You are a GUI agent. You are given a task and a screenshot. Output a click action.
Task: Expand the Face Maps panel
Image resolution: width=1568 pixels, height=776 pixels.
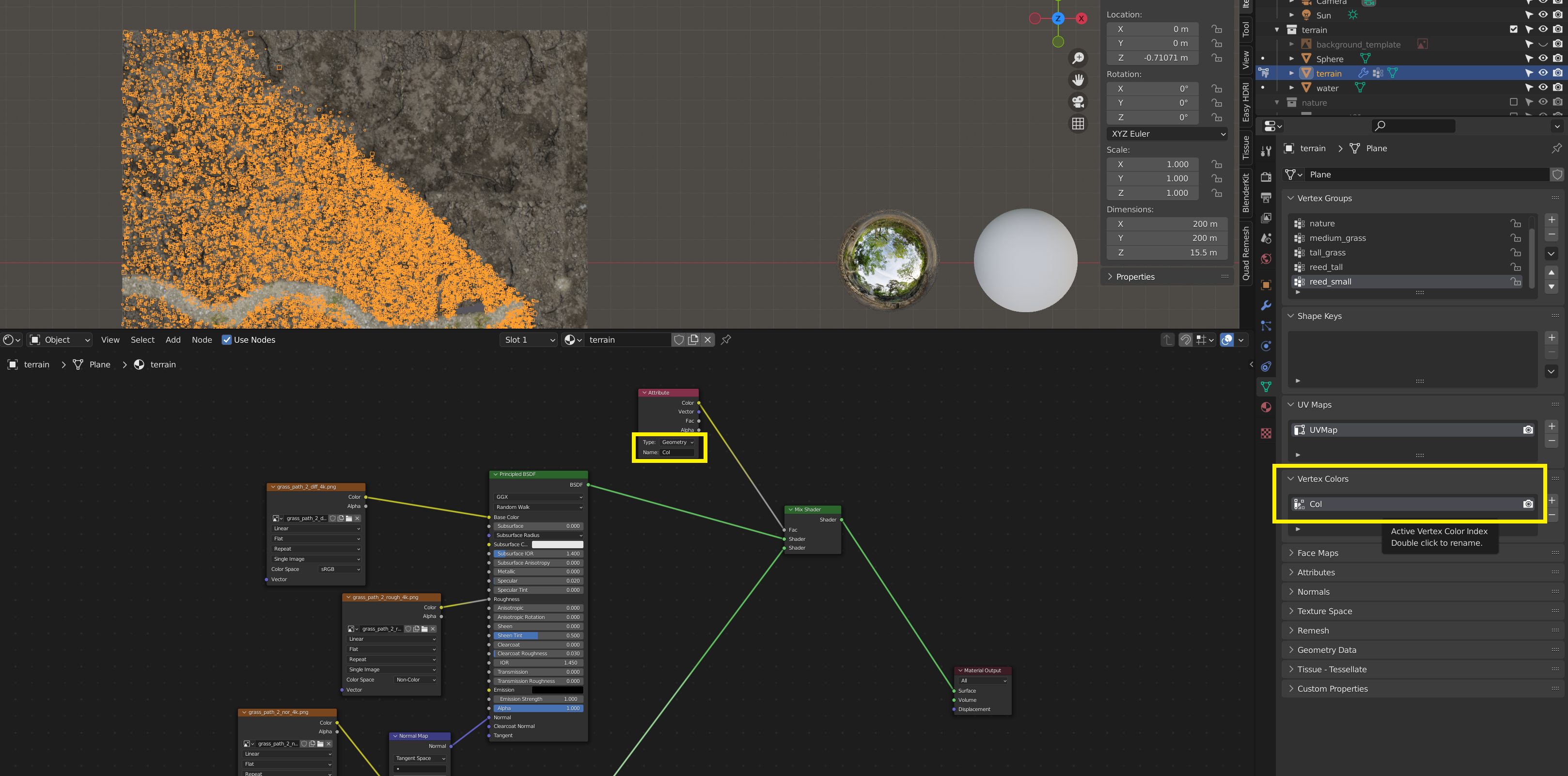point(1317,553)
